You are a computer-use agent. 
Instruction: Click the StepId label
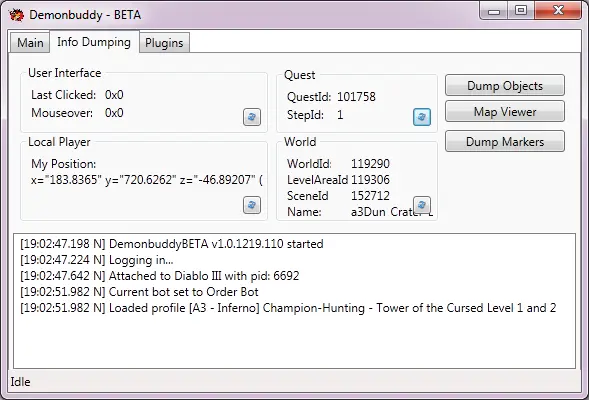(305, 115)
